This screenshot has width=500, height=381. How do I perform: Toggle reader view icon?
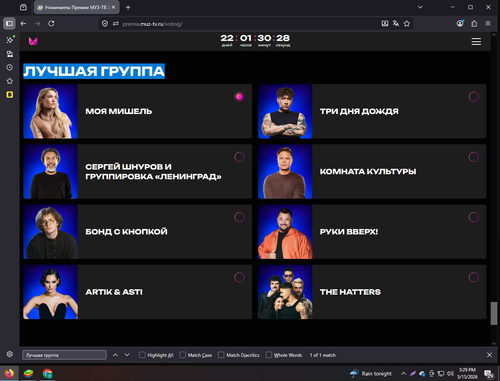point(385,23)
